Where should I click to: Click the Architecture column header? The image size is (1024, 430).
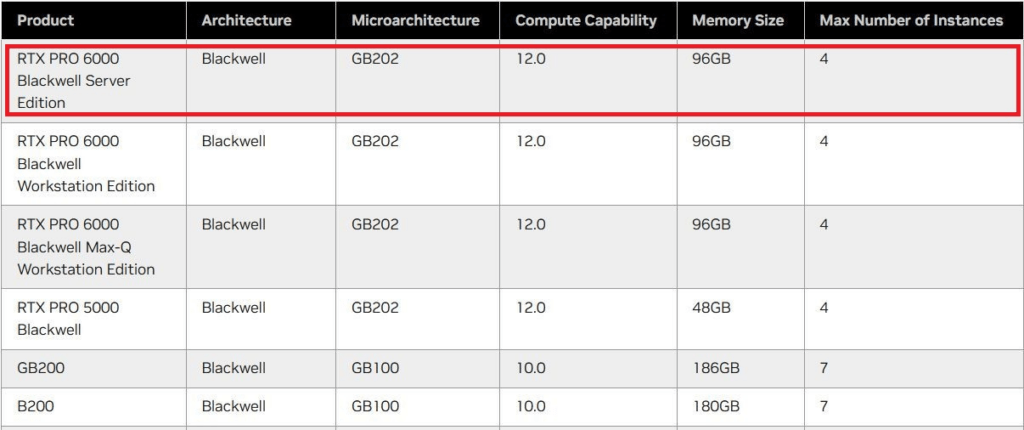click(246, 20)
